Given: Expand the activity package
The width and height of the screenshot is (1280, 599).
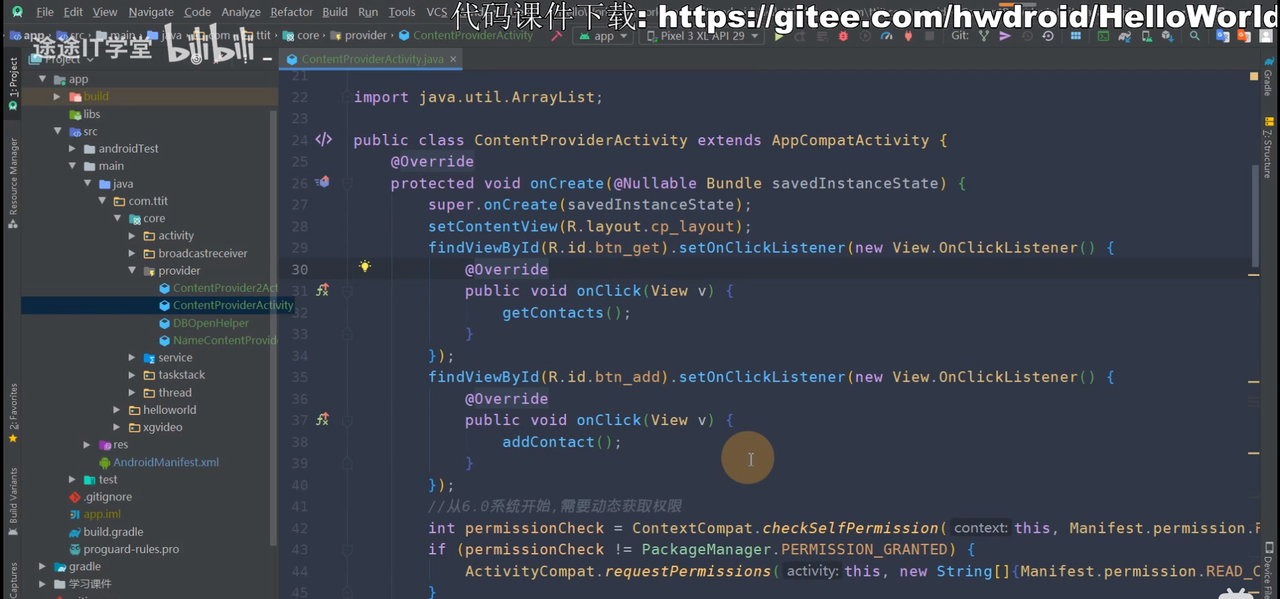Looking at the screenshot, I should pyautogui.click(x=132, y=236).
